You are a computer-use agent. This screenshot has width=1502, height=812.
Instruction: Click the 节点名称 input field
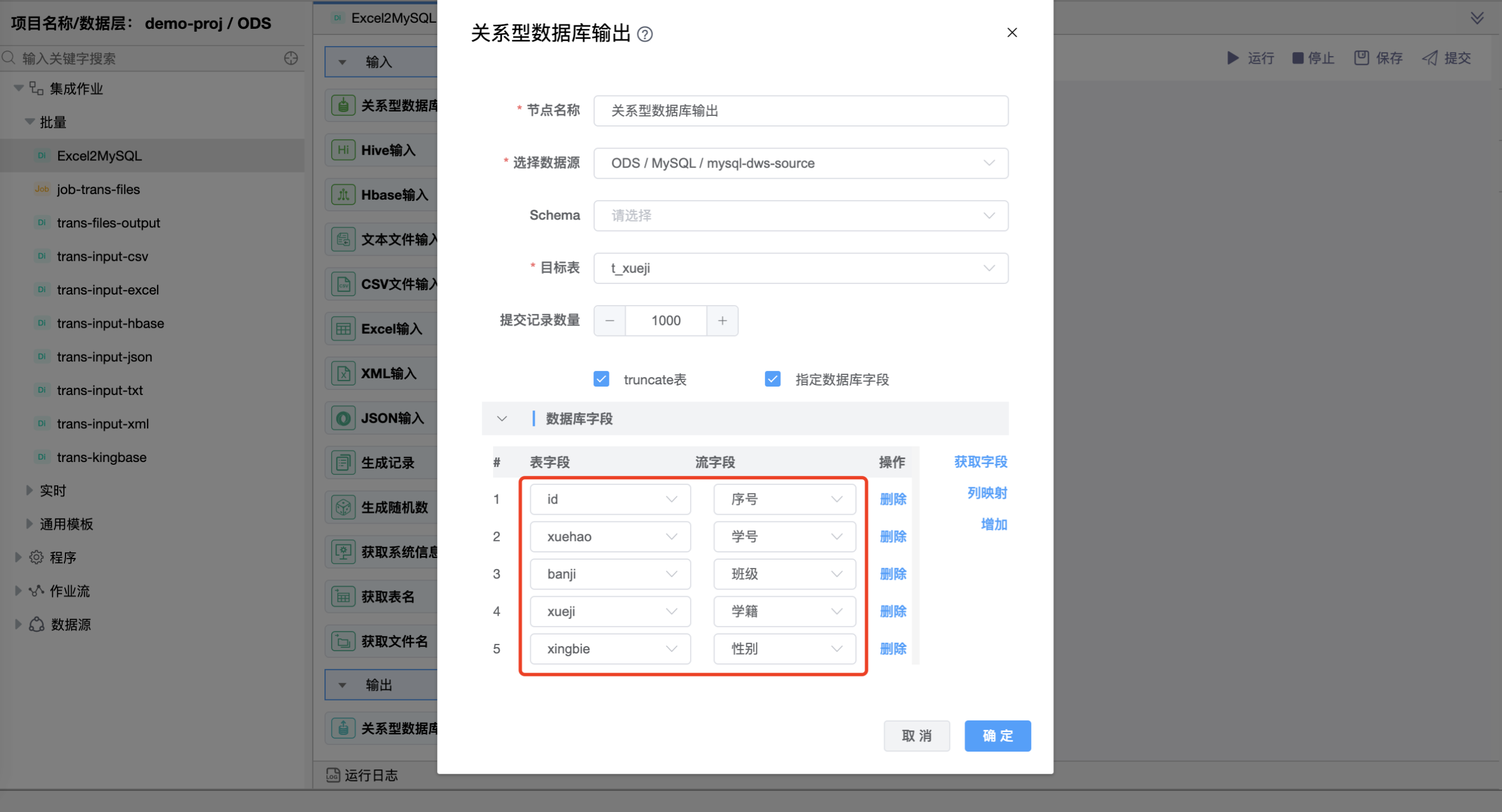pos(800,111)
